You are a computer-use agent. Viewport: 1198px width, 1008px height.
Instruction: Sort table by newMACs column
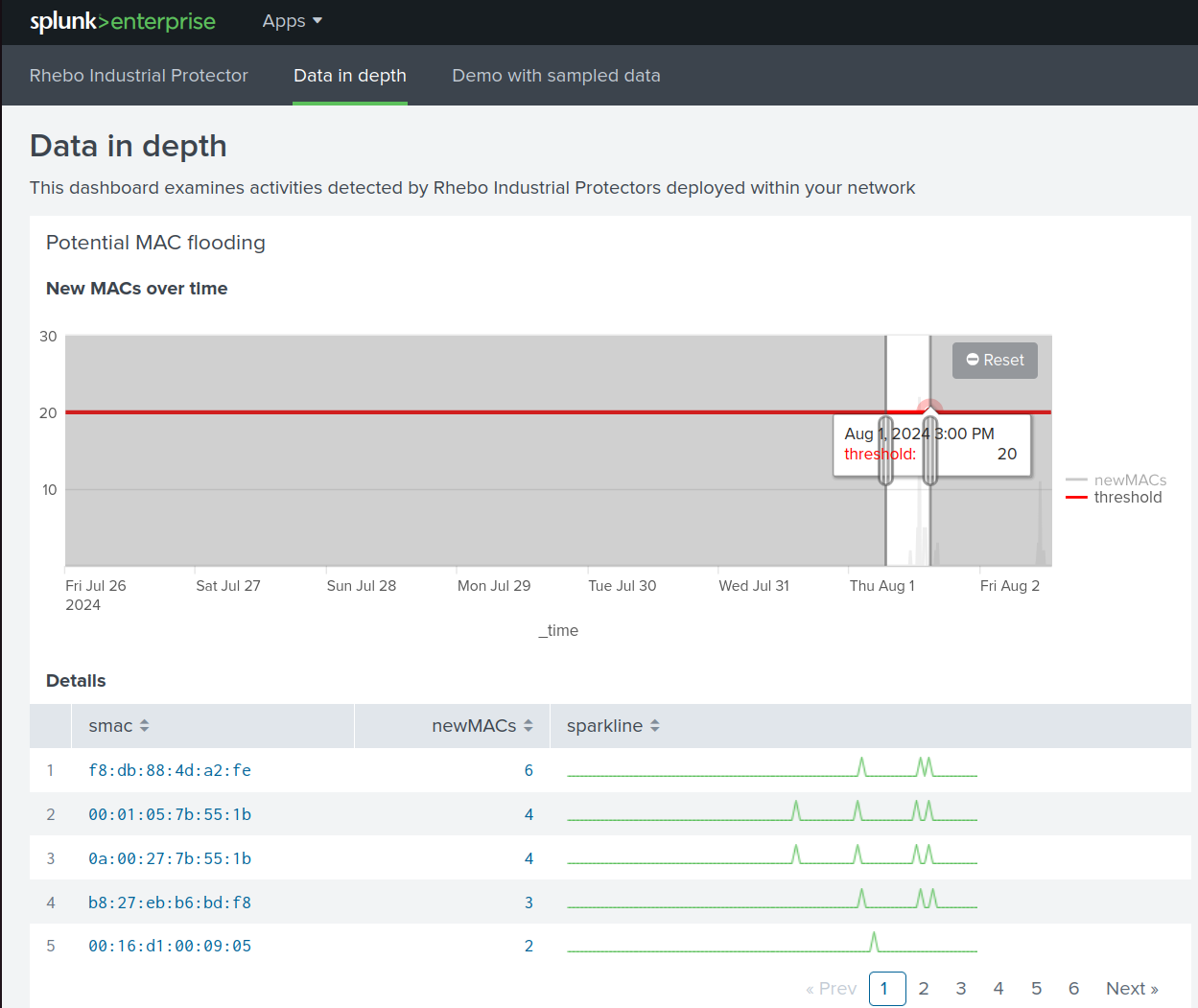pos(453,726)
